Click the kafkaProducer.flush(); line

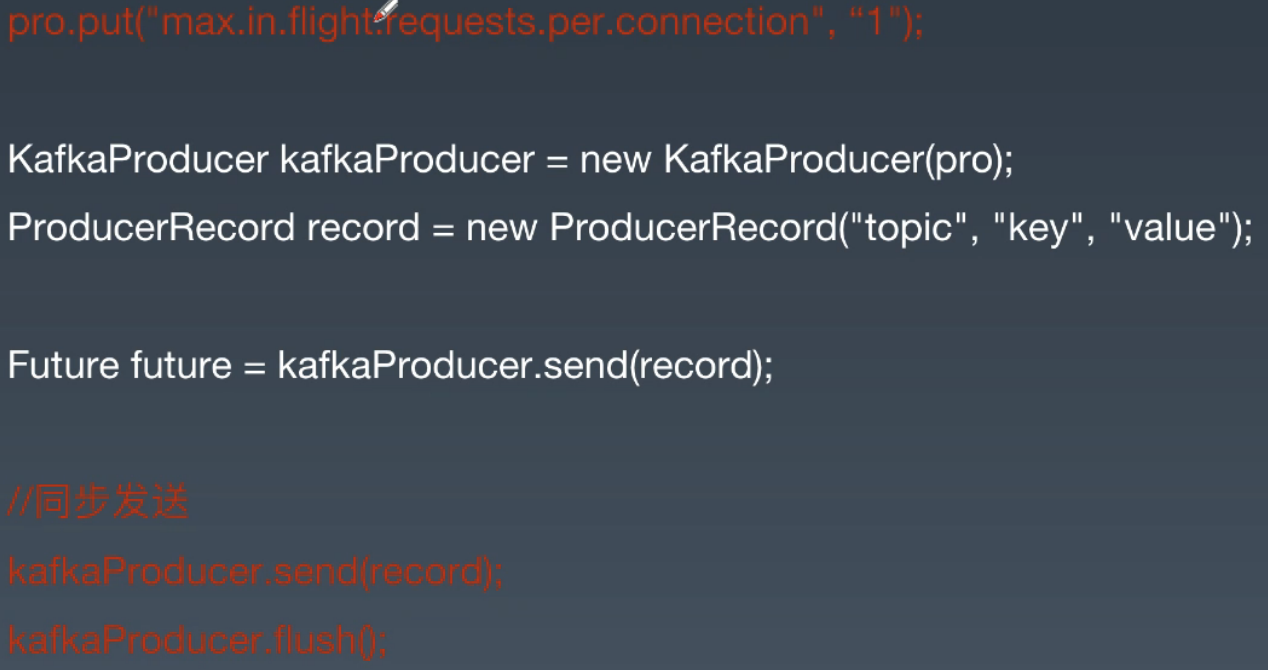tap(198, 639)
